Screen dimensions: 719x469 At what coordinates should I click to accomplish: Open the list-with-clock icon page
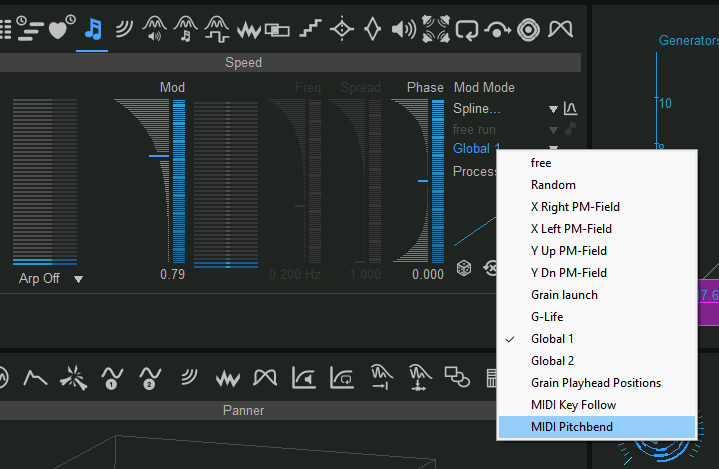(30, 28)
